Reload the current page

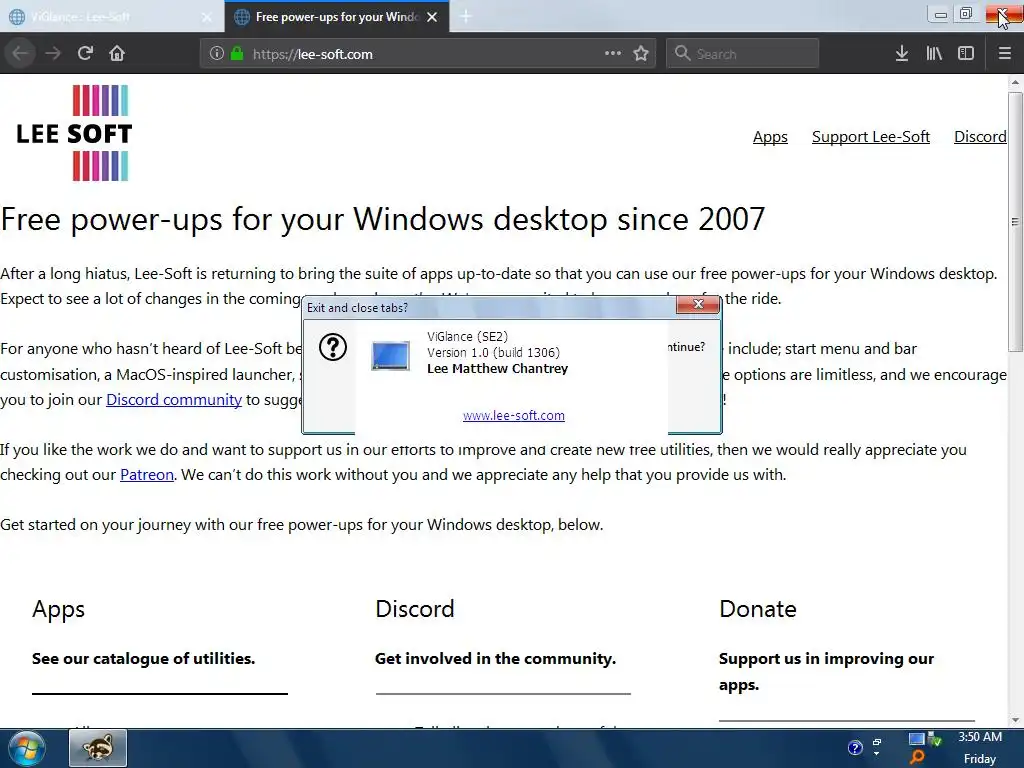click(x=85, y=54)
